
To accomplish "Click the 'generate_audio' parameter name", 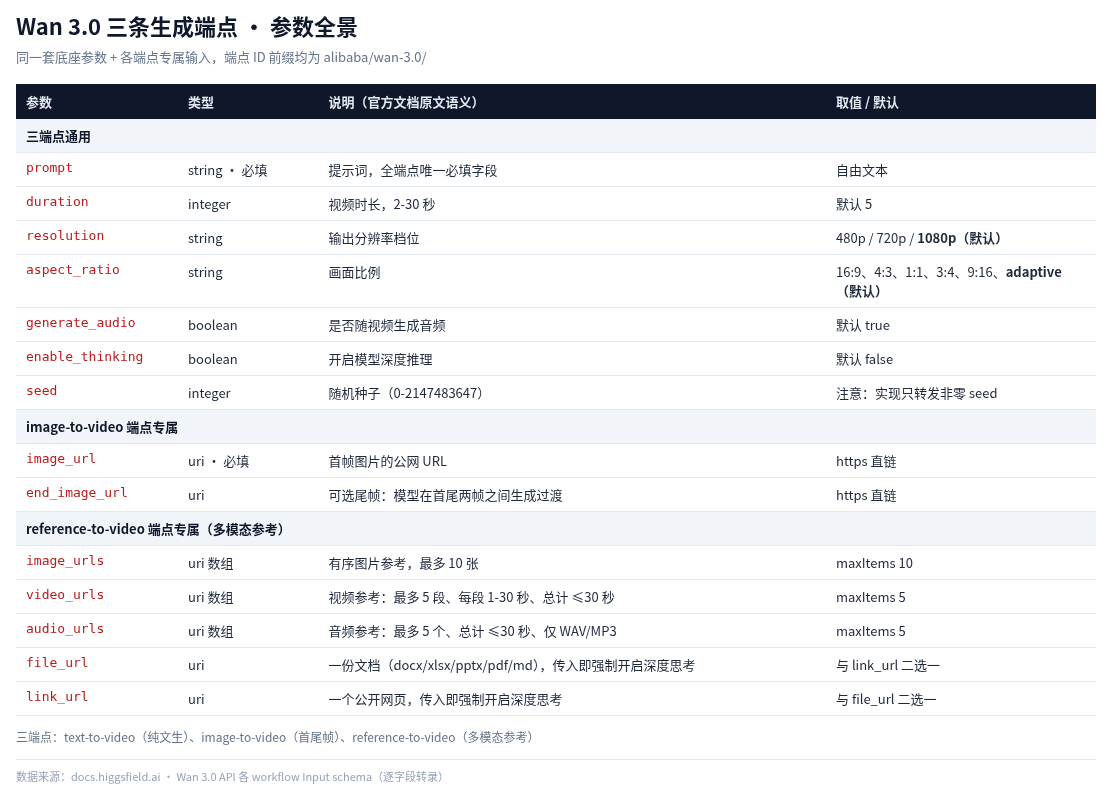I will point(81,323).
